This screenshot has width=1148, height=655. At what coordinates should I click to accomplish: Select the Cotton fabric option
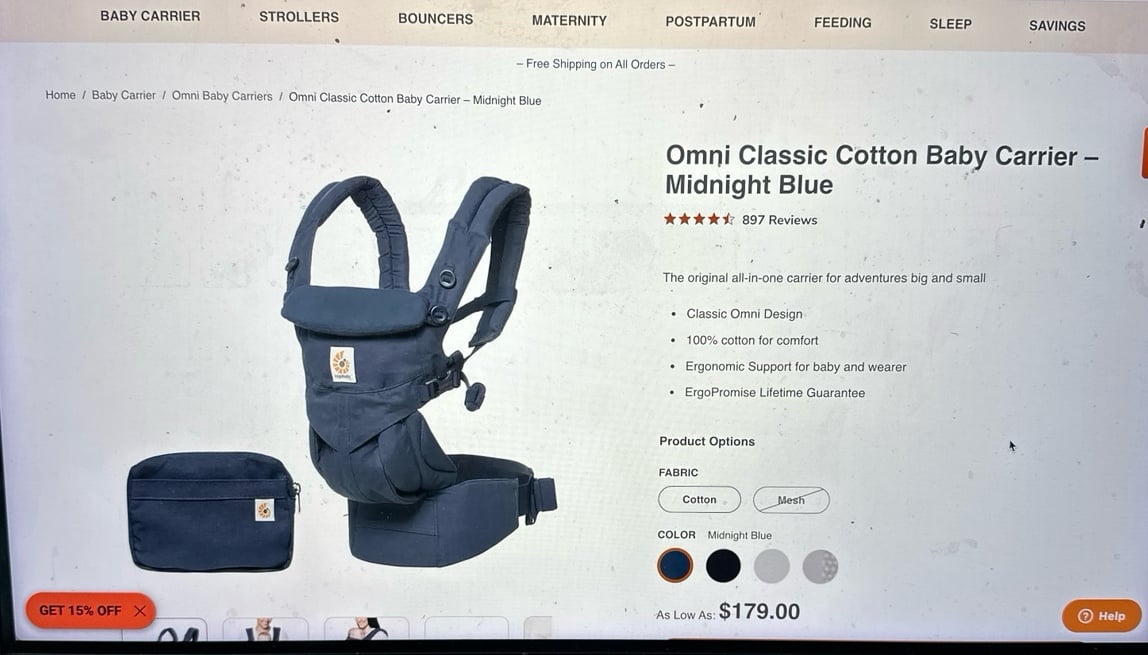point(699,500)
